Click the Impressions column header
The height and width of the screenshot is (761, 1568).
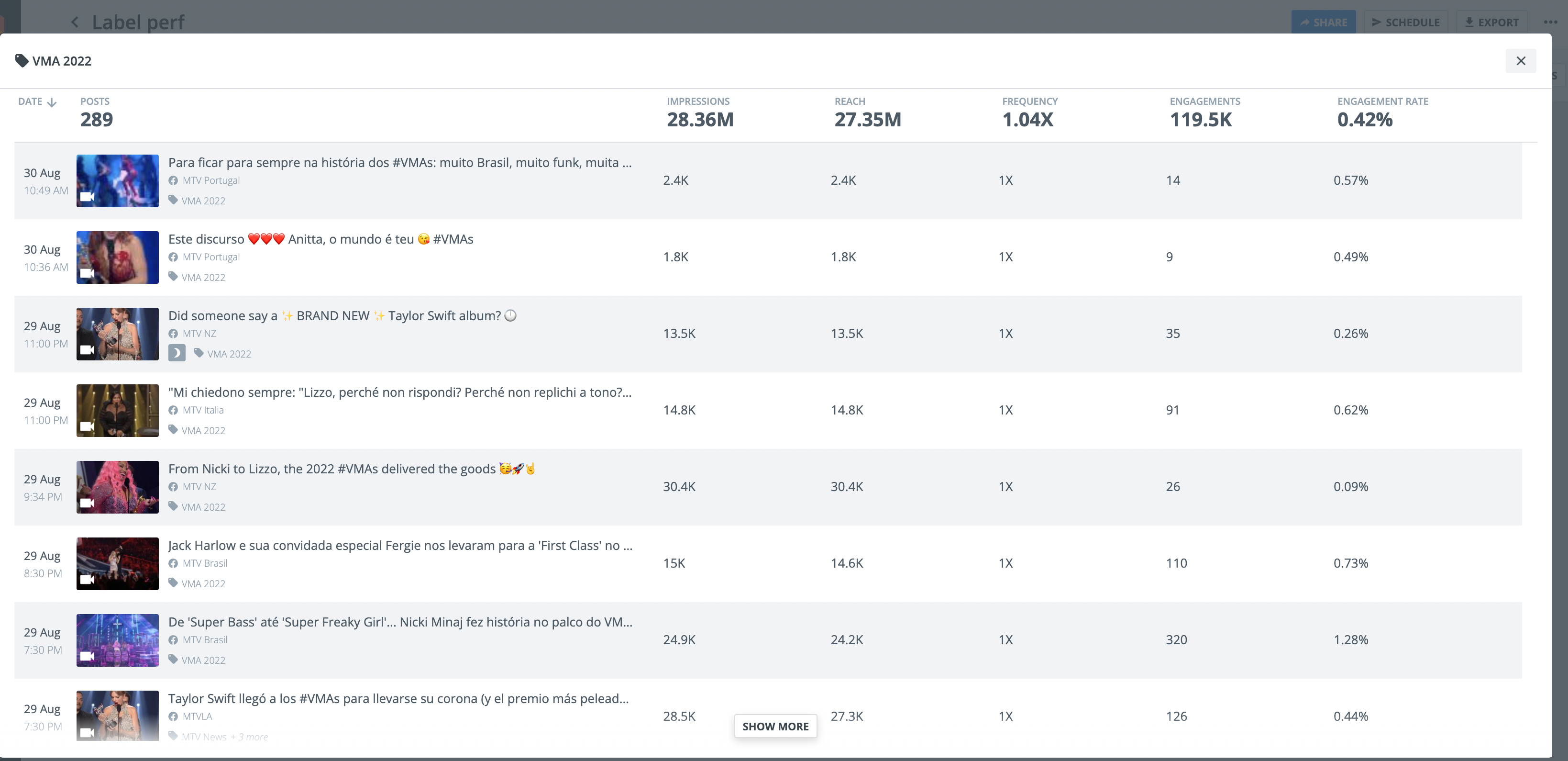(698, 102)
